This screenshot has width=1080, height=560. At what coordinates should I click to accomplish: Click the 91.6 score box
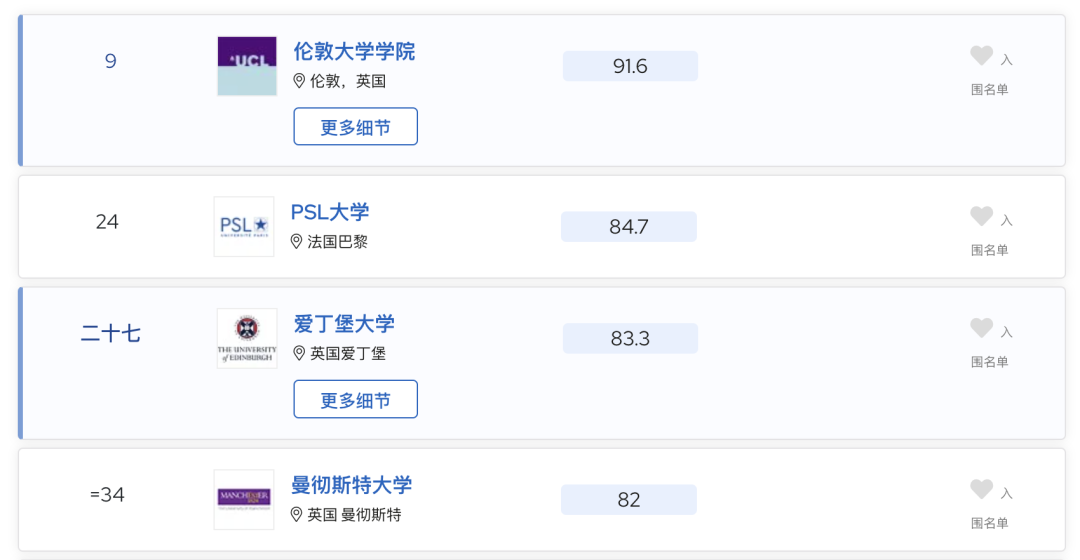630,66
